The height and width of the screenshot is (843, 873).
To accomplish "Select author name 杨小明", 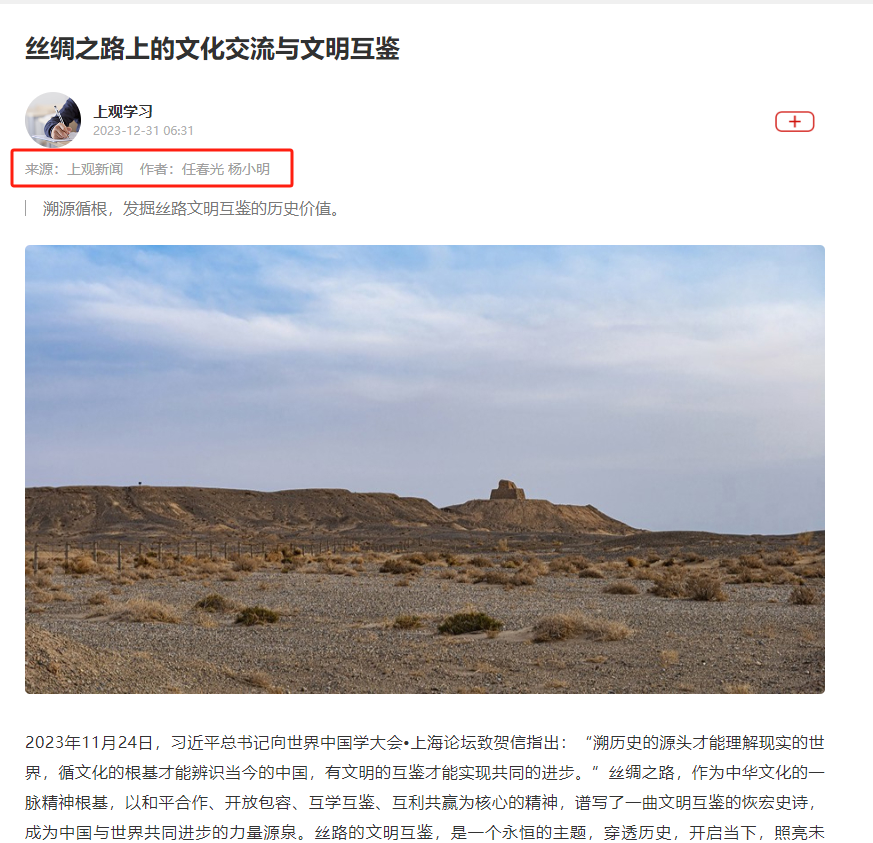I will point(249,169).
